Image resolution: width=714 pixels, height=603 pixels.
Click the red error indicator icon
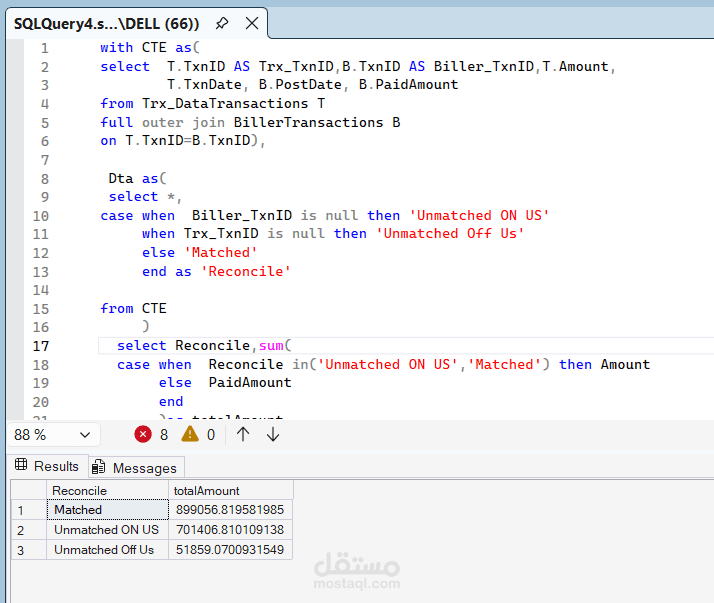click(x=143, y=434)
